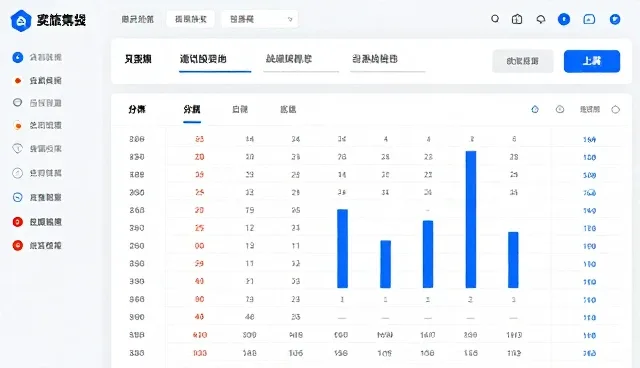Click the bold first tab above the table
This screenshot has width=640, height=368.
pyautogui.click(x=137, y=109)
